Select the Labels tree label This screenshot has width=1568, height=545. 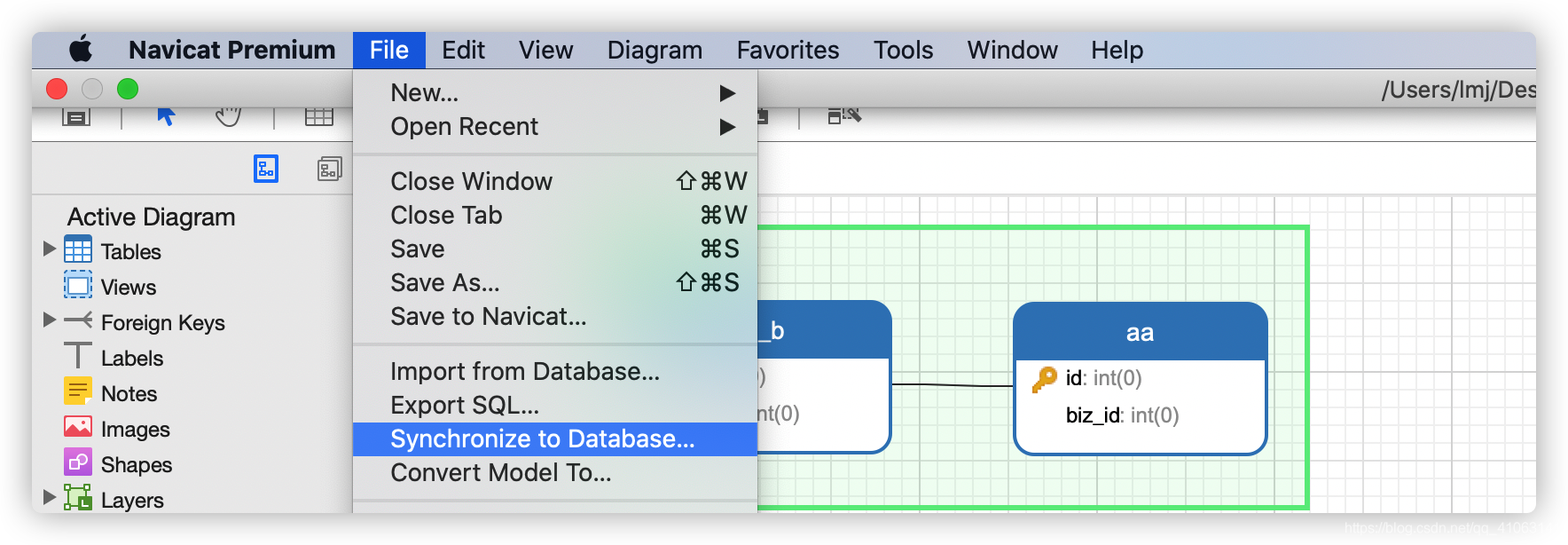coord(132,359)
